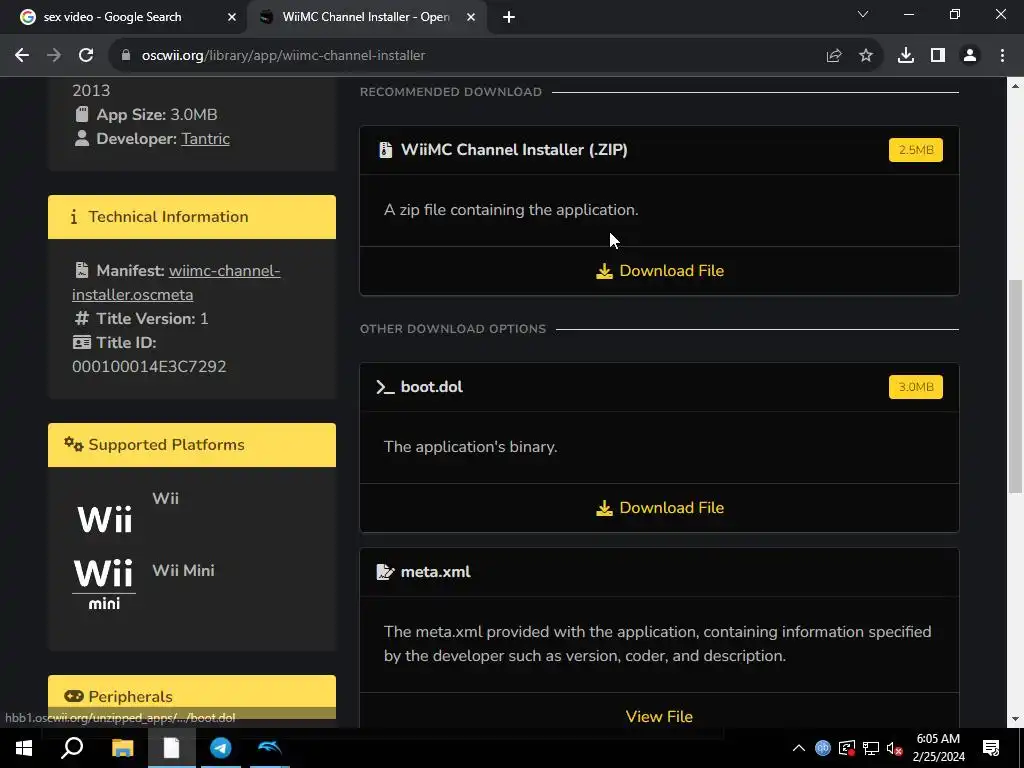This screenshot has width=1024, height=768.
Task: Close the Google Search tab
Action: click(231, 17)
